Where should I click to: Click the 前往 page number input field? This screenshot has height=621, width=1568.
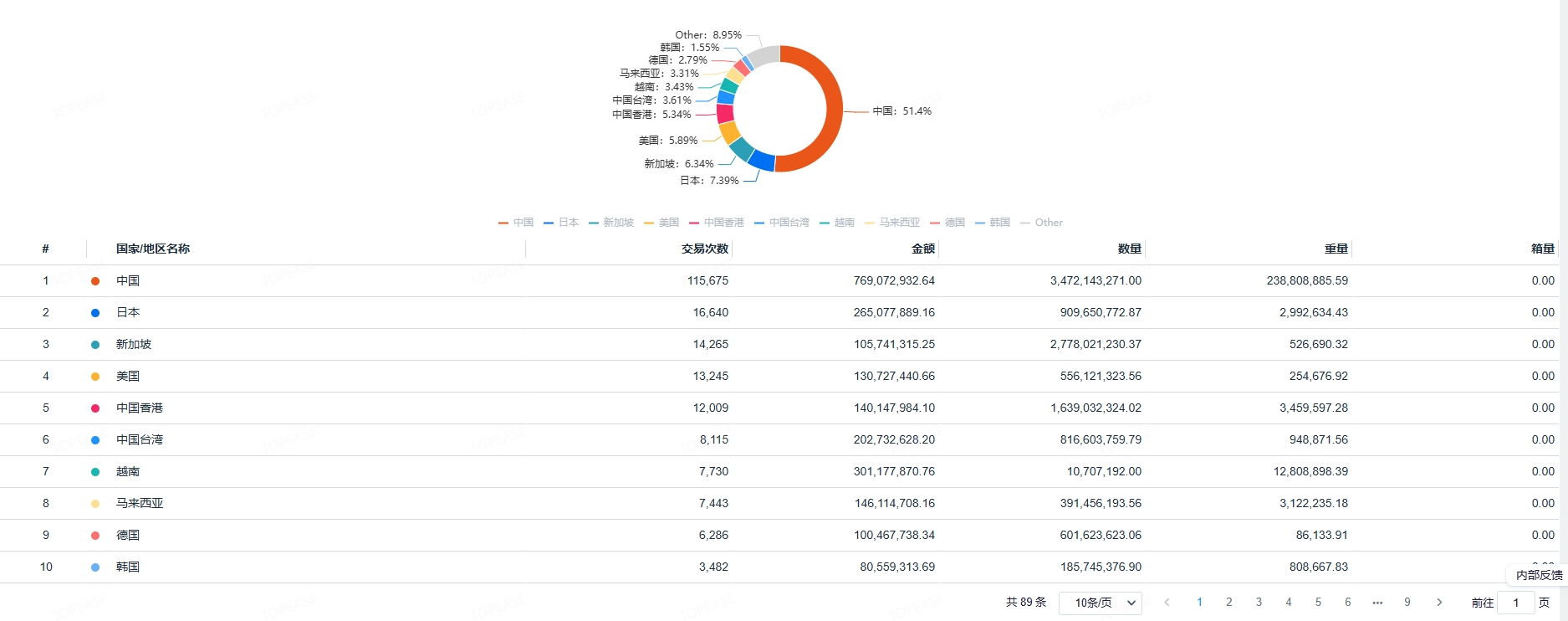[x=1516, y=603]
